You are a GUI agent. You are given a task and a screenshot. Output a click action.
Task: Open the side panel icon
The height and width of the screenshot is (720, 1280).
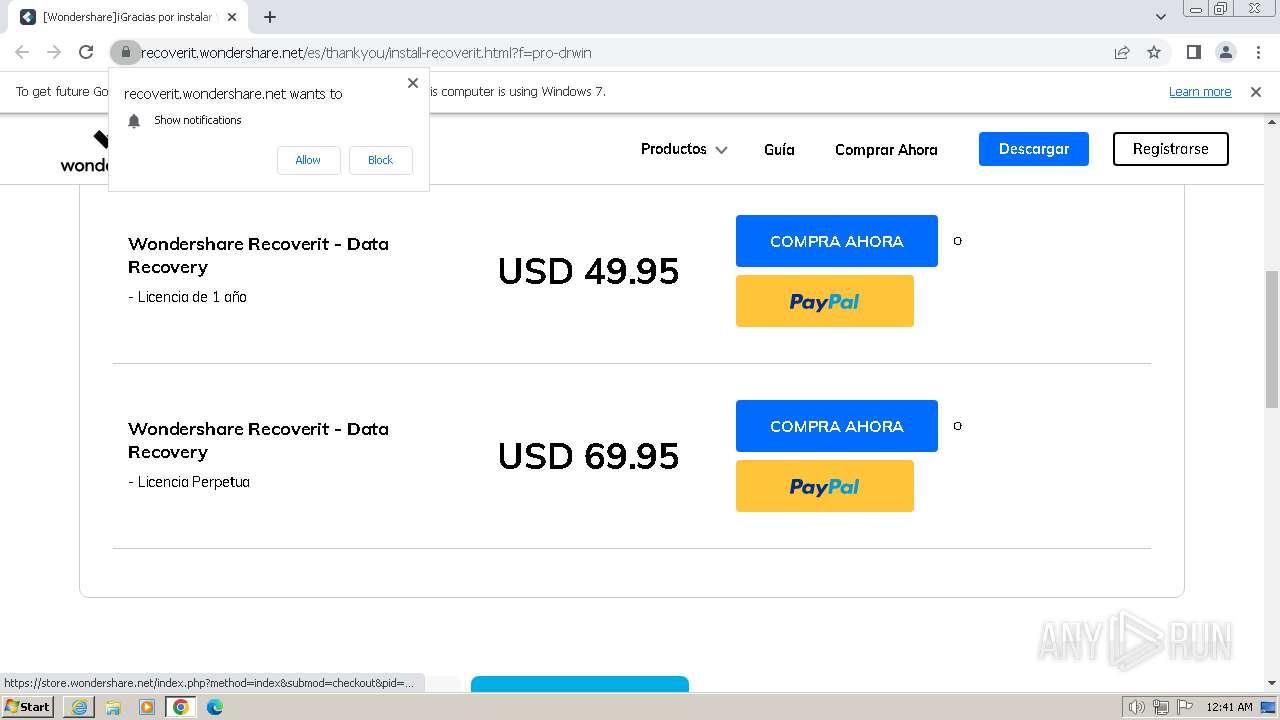[x=1193, y=52]
